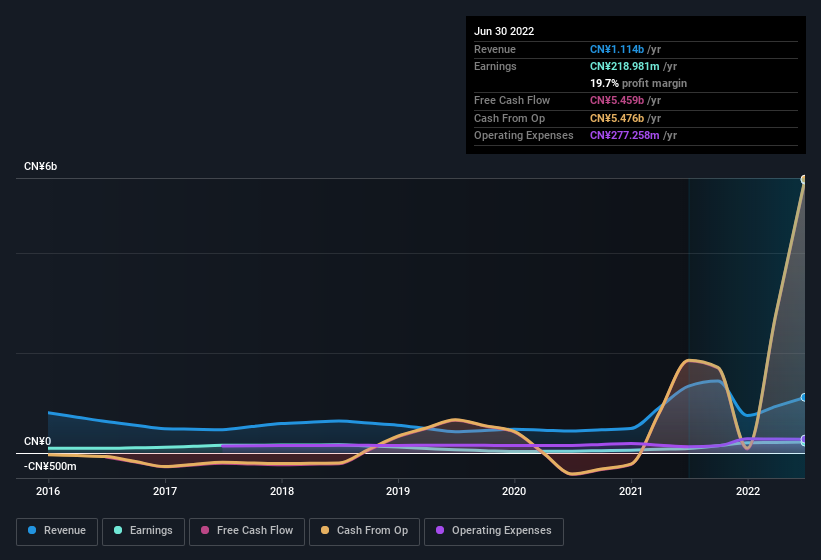Click the Earnings row label in tooltip

495,66
